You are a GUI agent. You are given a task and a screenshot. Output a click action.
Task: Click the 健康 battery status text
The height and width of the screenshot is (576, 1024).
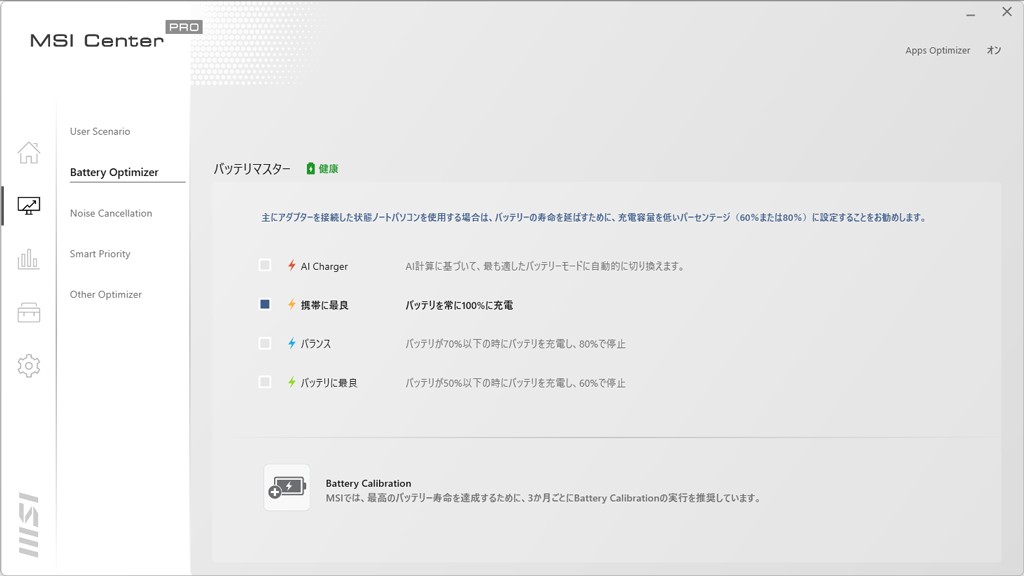pyautogui.click(x=328, y=168)
